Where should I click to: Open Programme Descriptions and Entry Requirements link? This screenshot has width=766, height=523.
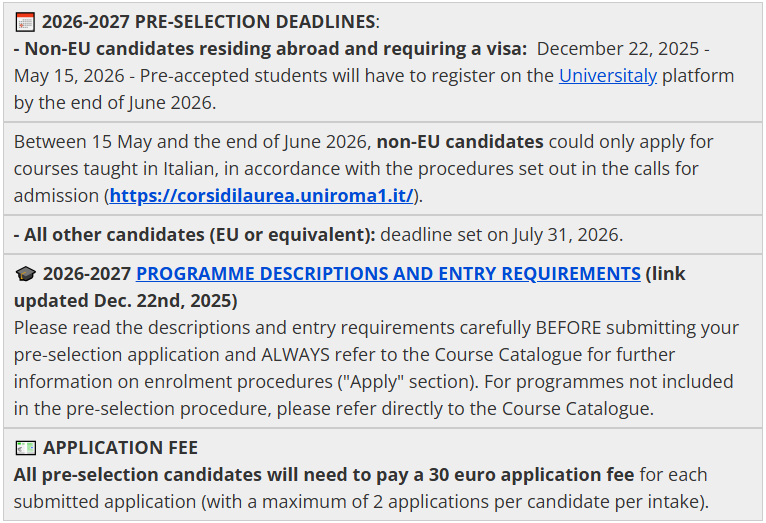388,274
